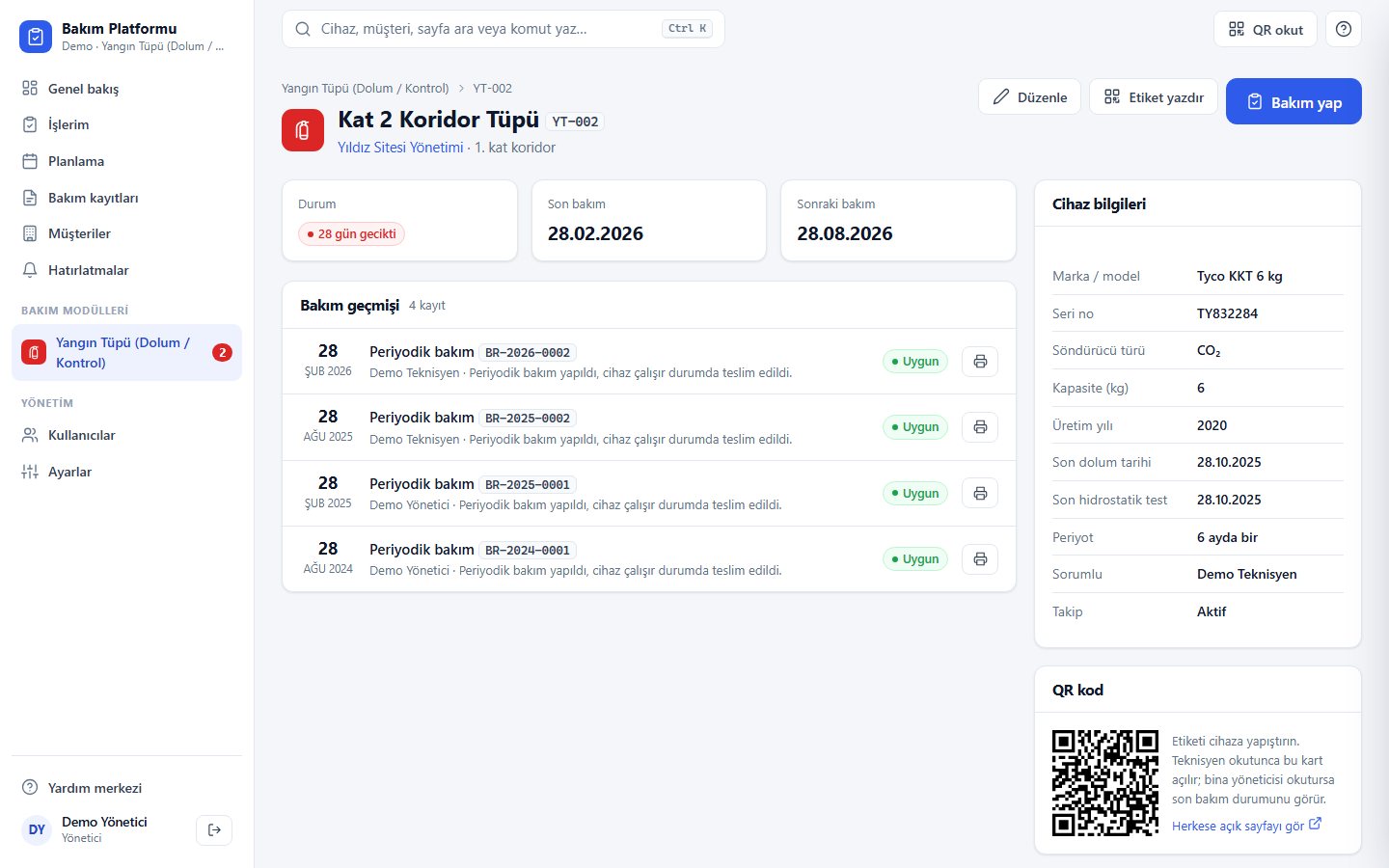
Task: Open Müşteriler in the sidebar
Action: 126,233
